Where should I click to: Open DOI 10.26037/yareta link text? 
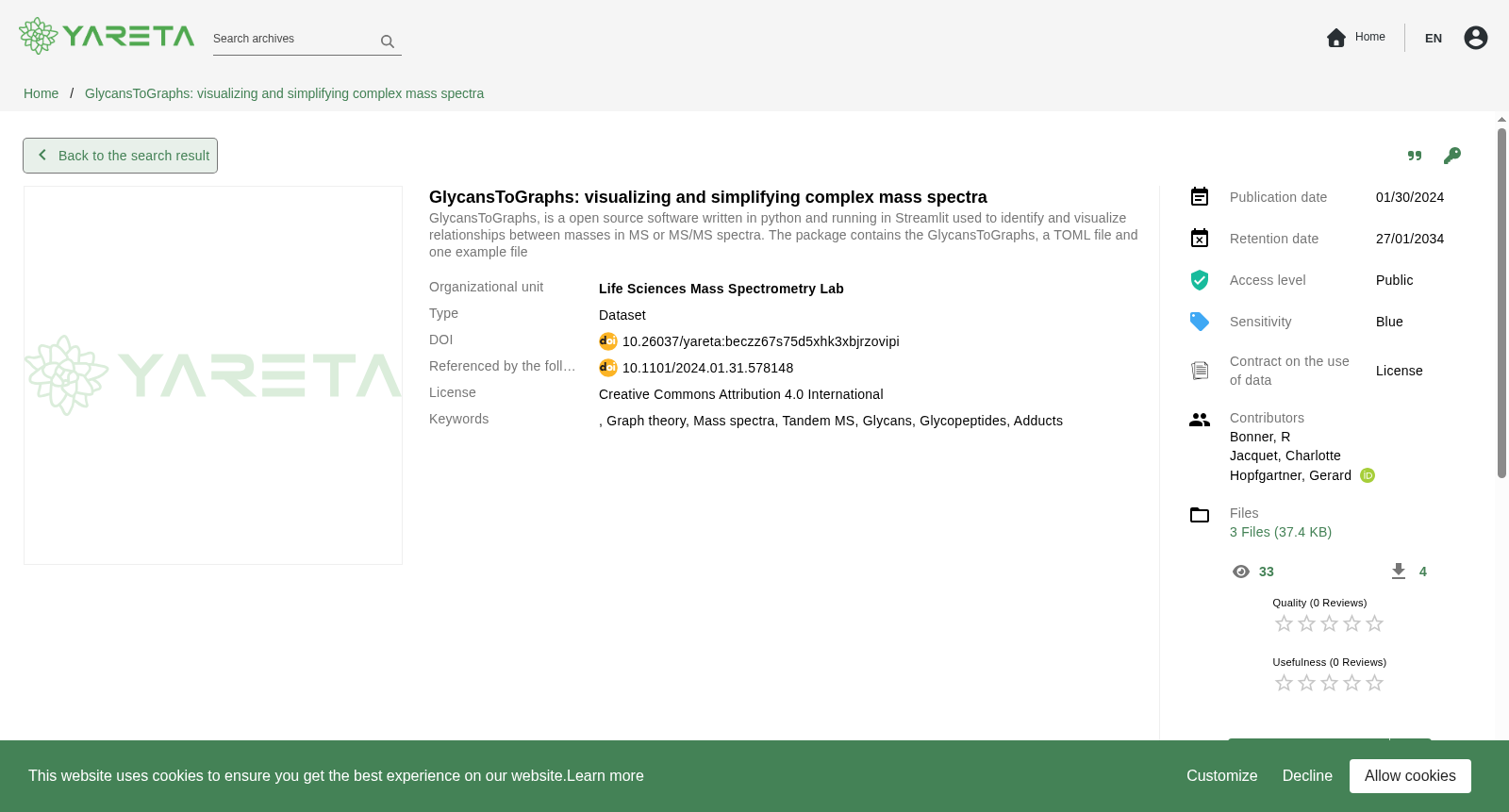[760, 341]
